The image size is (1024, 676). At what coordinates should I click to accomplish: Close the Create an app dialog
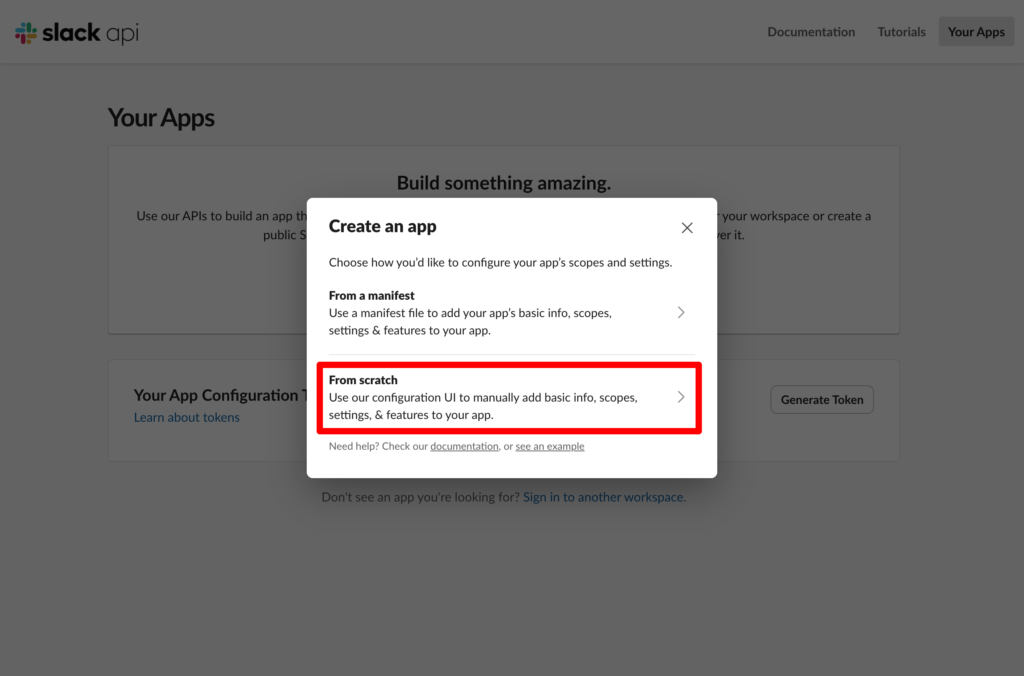(x=687, y=228)
